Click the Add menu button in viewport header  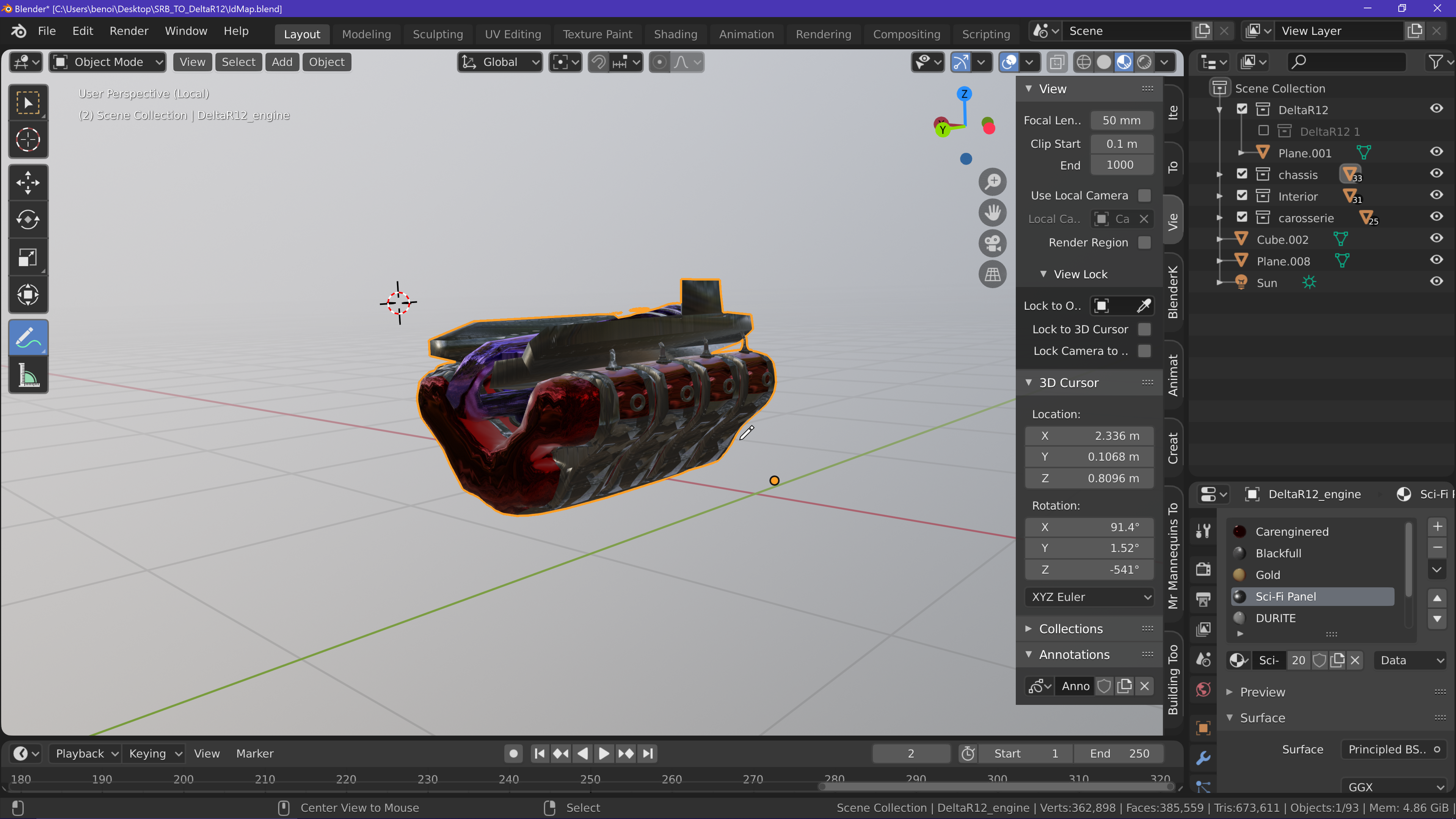point(281,62)
